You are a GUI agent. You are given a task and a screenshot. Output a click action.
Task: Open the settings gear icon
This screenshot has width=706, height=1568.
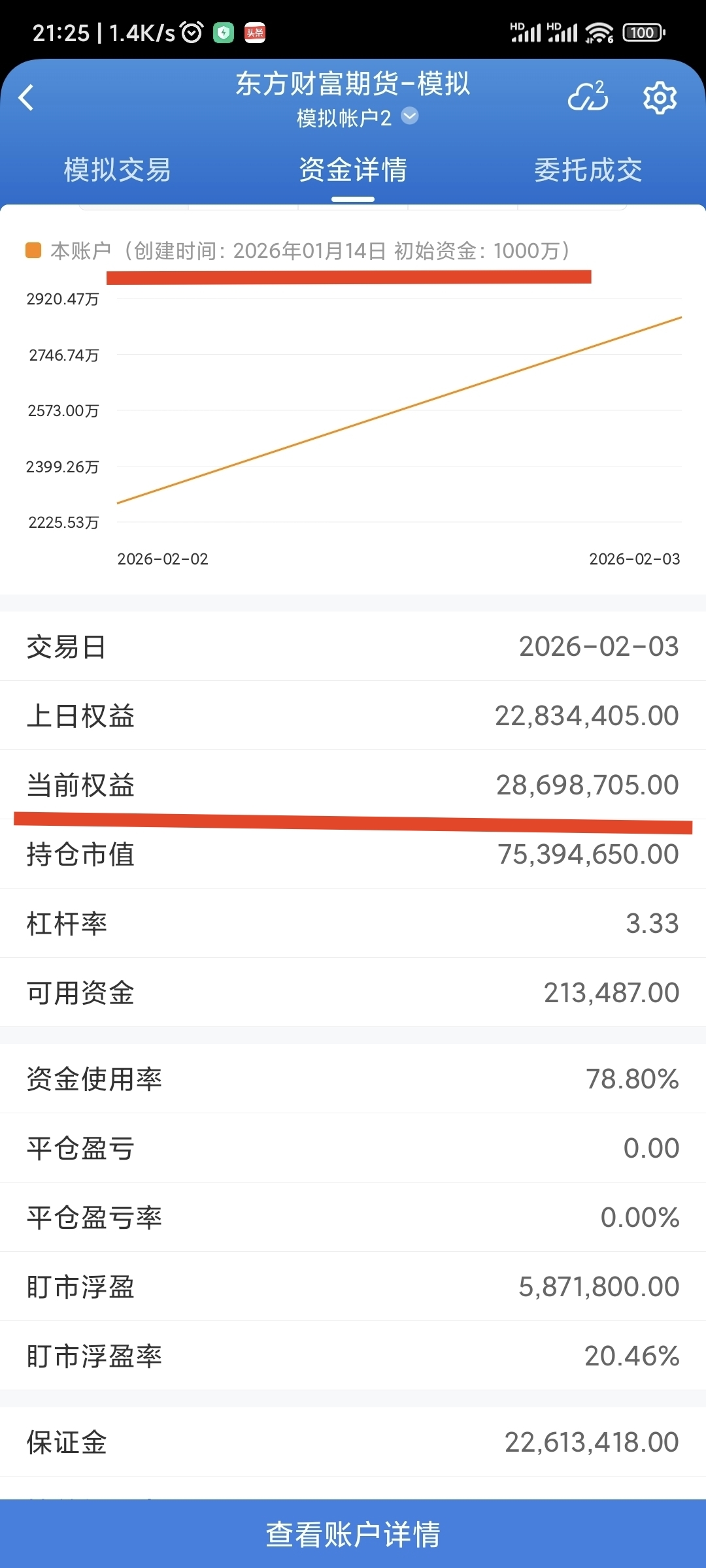click(660, 98)
